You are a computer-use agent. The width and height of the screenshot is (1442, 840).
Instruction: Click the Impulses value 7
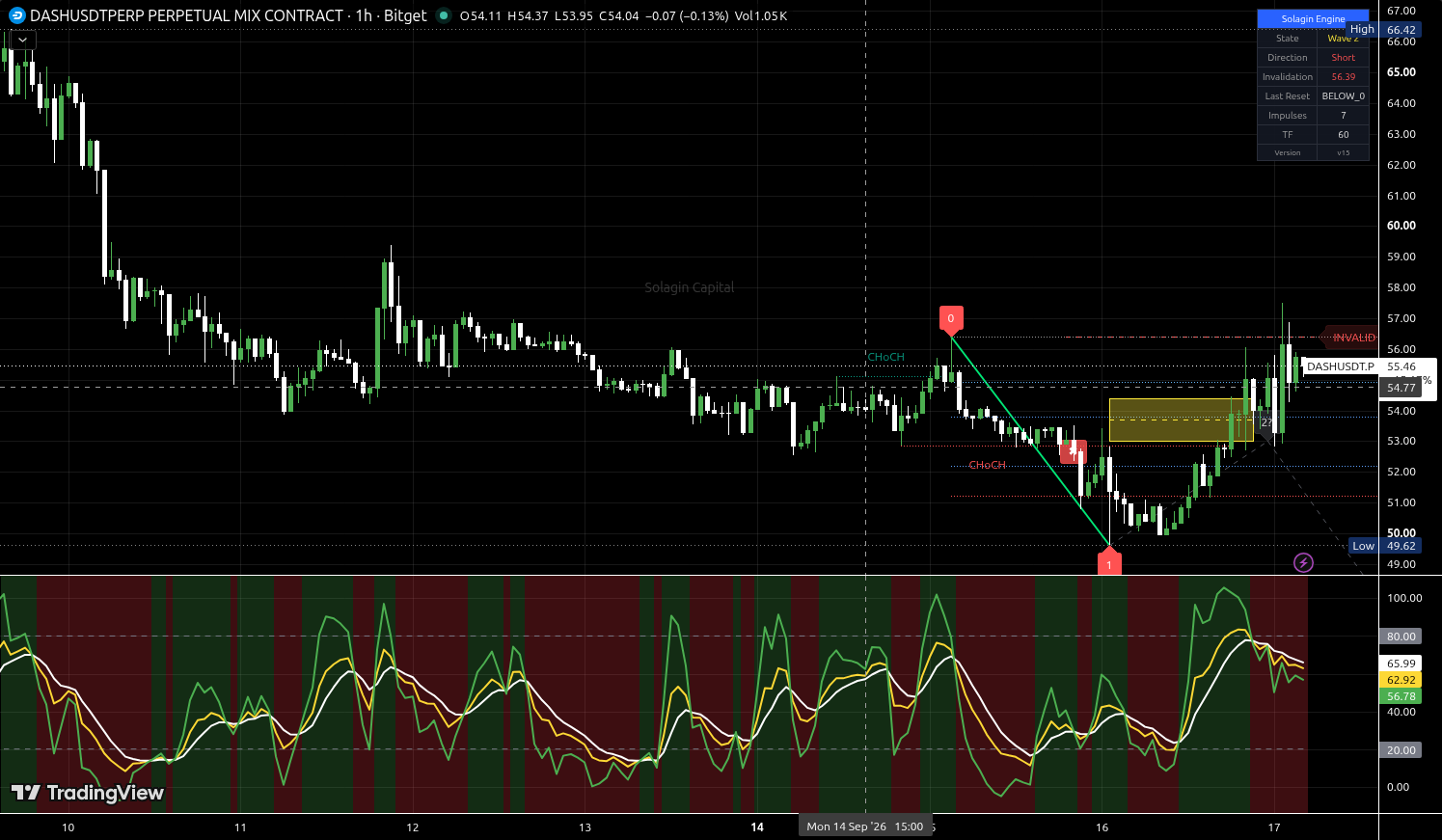click(1343, 116)
